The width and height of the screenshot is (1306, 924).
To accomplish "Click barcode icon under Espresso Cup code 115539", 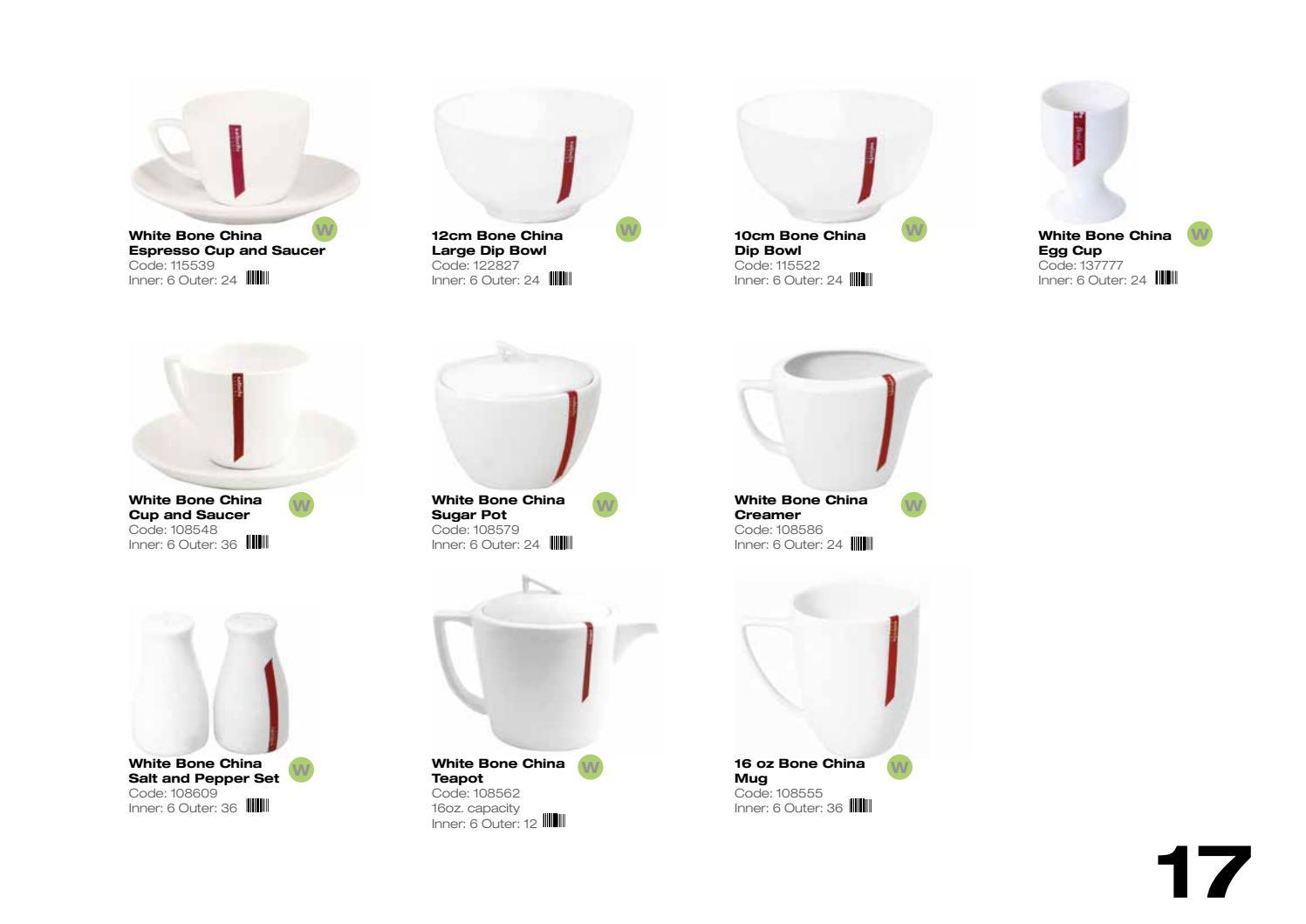I will point(257,278).
